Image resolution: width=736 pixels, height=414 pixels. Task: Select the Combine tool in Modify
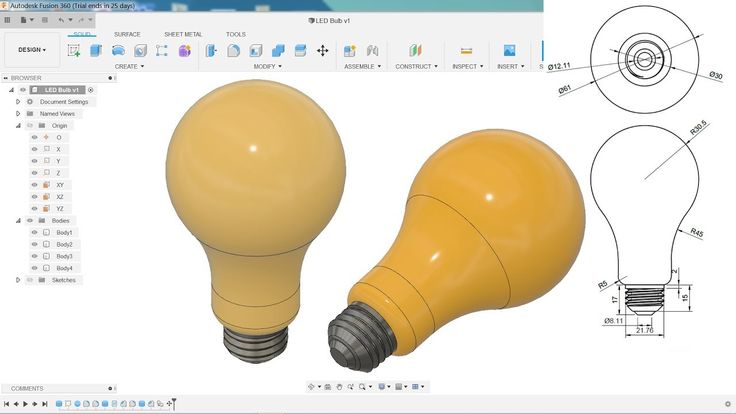278,50
